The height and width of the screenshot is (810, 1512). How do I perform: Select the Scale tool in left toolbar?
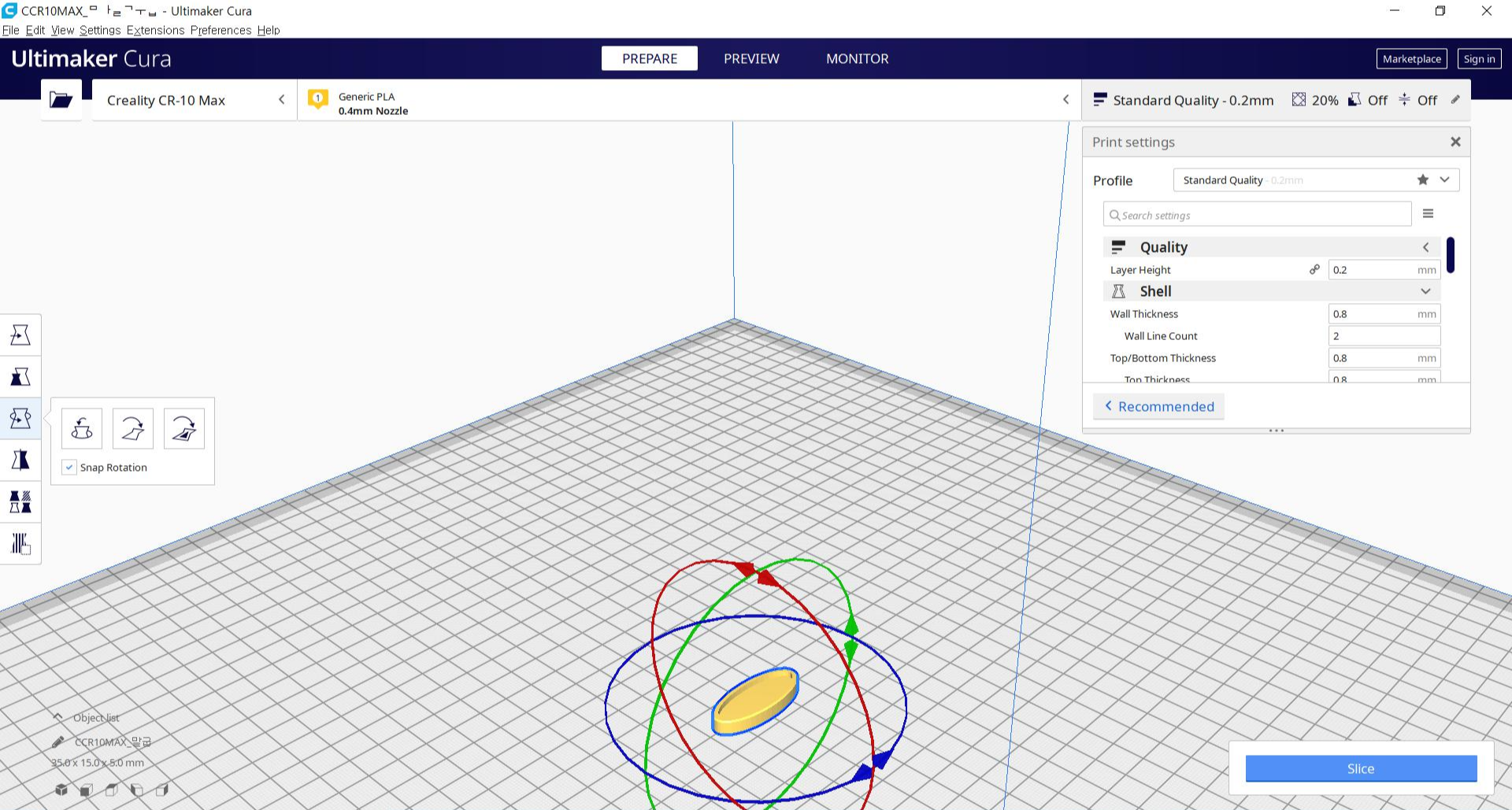click(x=20, y=377)
